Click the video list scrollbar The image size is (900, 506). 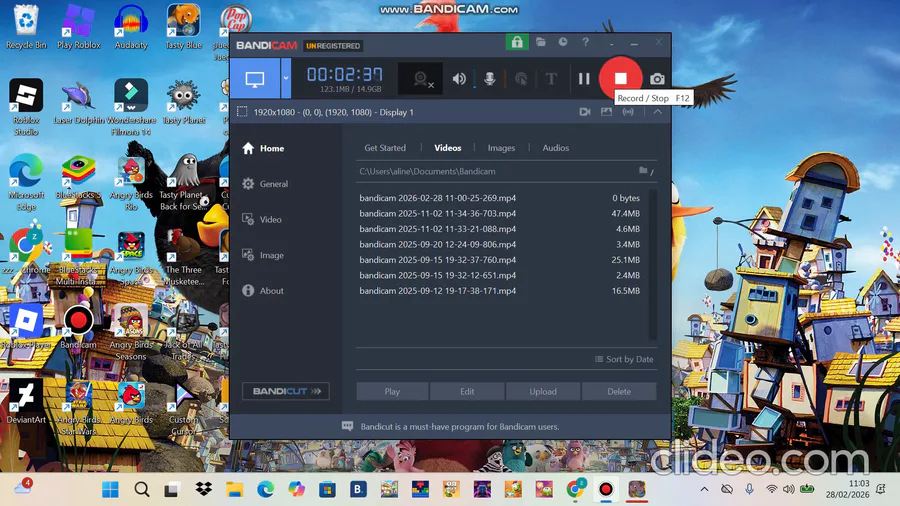(653, 264)
